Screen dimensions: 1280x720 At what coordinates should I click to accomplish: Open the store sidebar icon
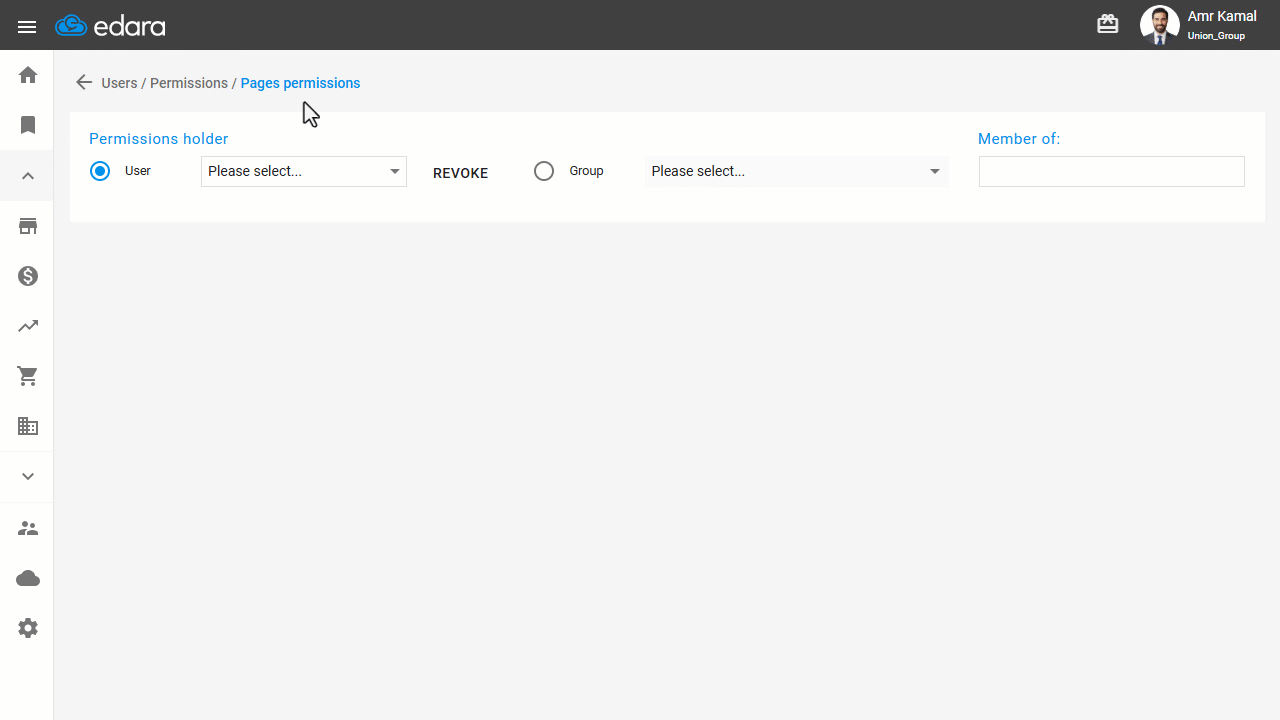pos(28,226)
